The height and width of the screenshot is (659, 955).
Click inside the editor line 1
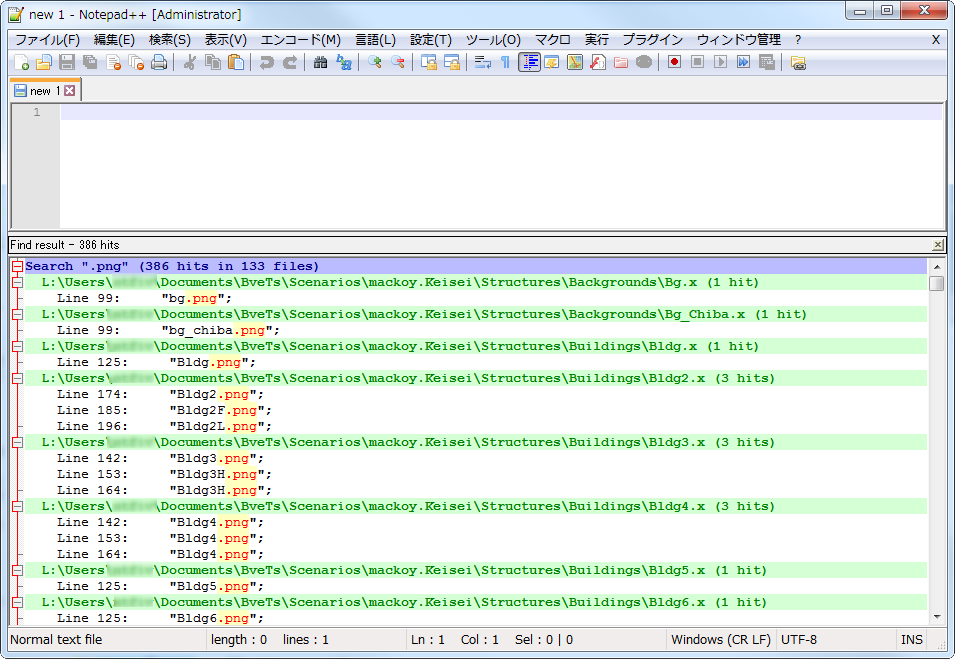501,112
